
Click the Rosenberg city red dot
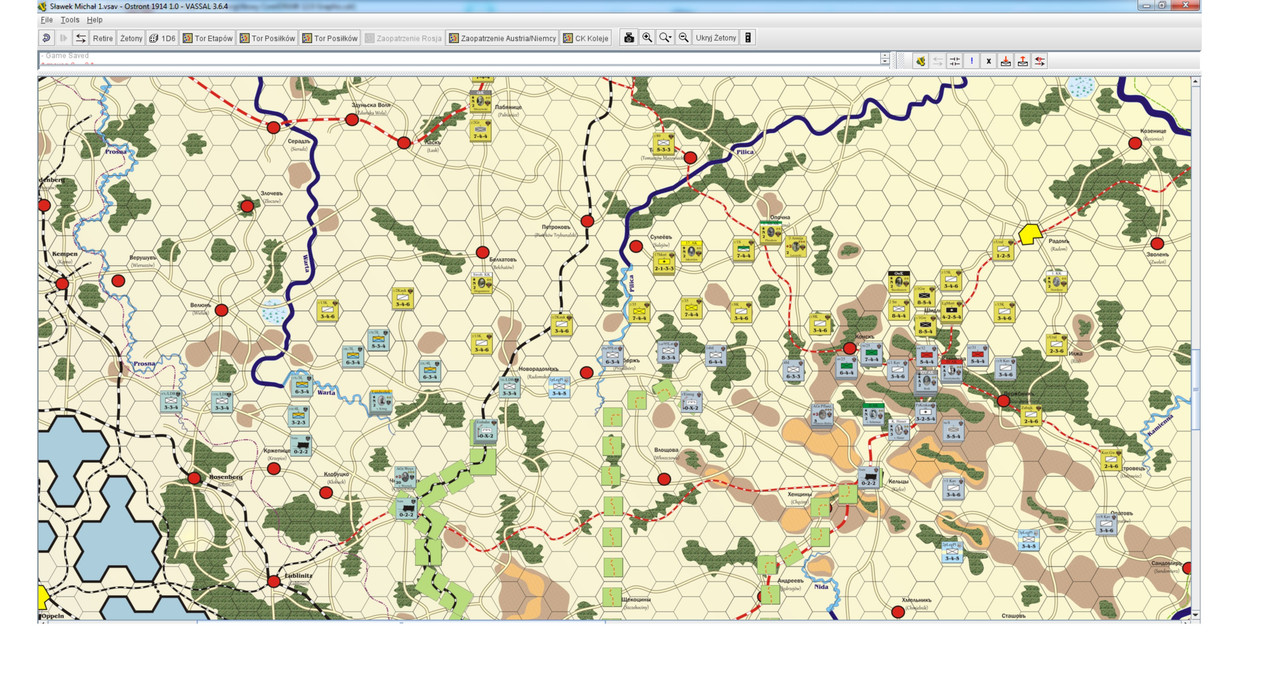194,478
